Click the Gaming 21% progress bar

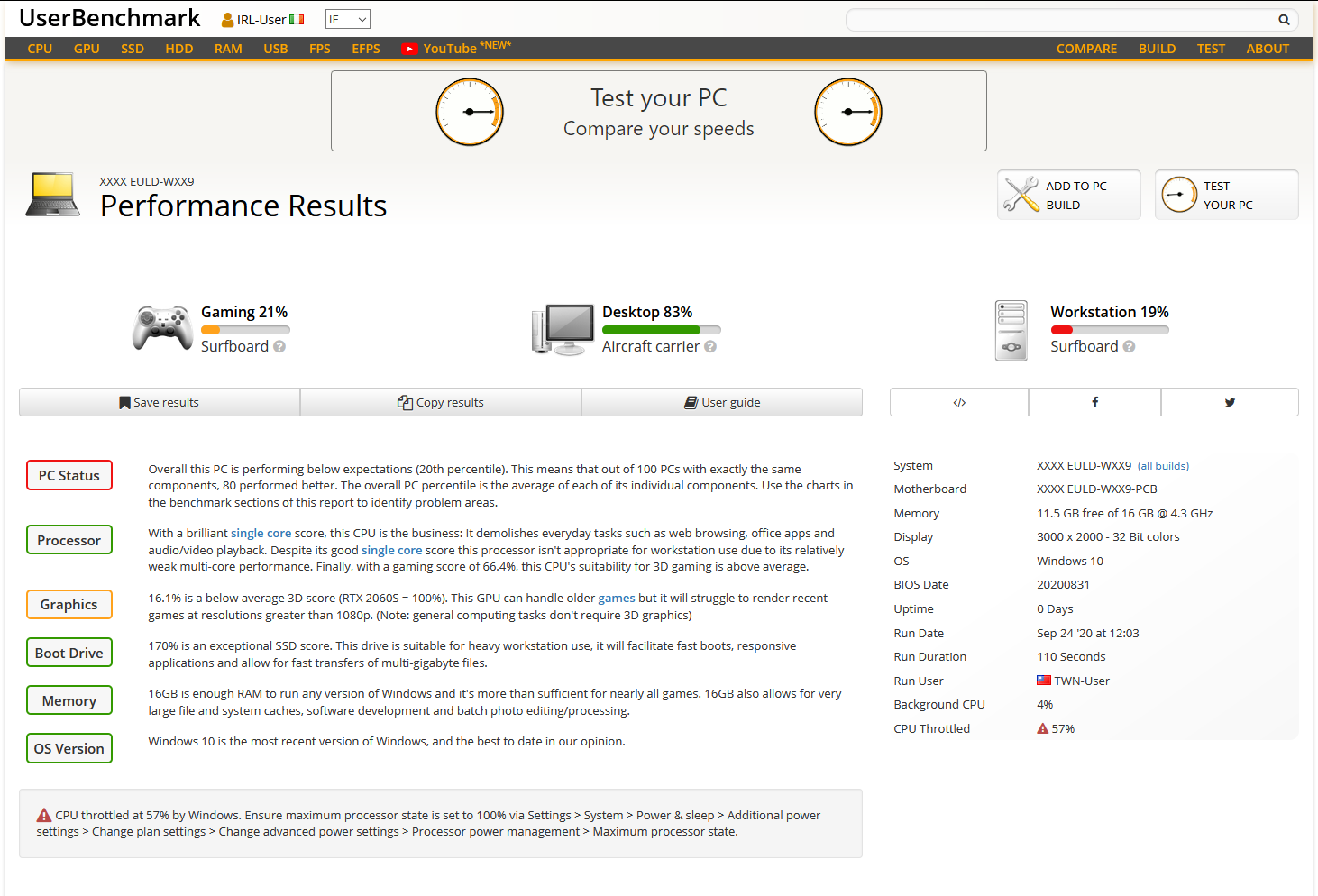click(245, 331)
